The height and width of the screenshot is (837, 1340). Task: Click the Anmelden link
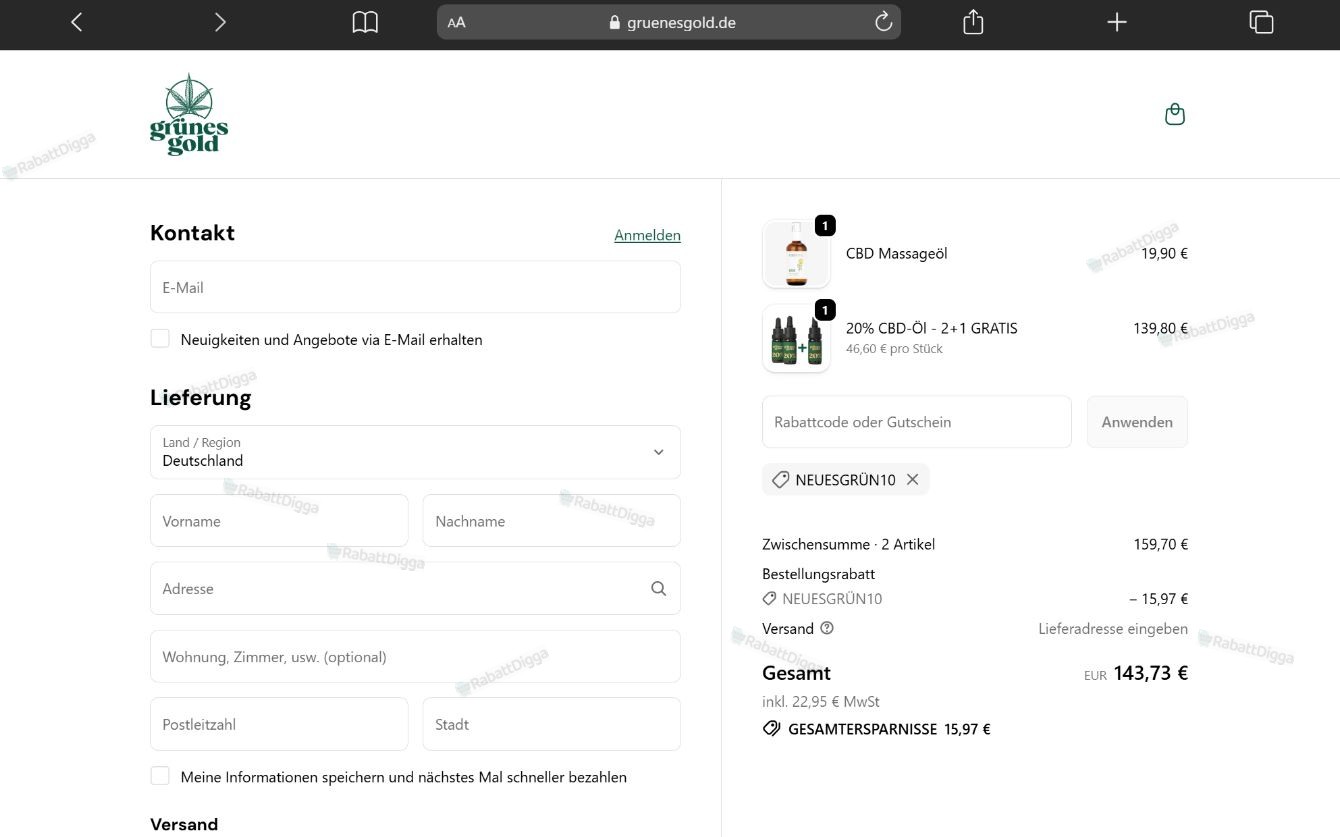click(x=647, y=235)
